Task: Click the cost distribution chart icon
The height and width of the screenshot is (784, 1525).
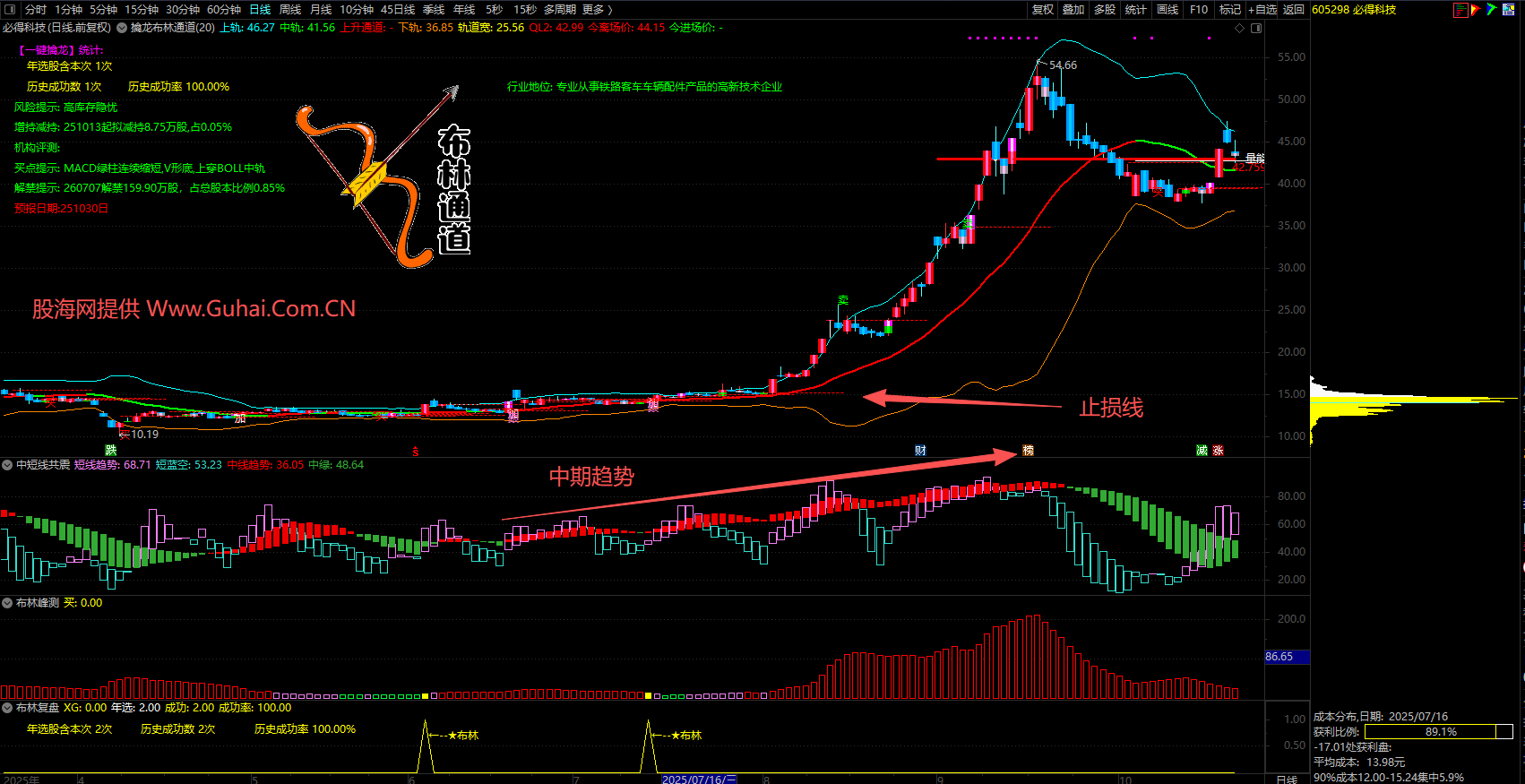Action: pos(1460,10)
